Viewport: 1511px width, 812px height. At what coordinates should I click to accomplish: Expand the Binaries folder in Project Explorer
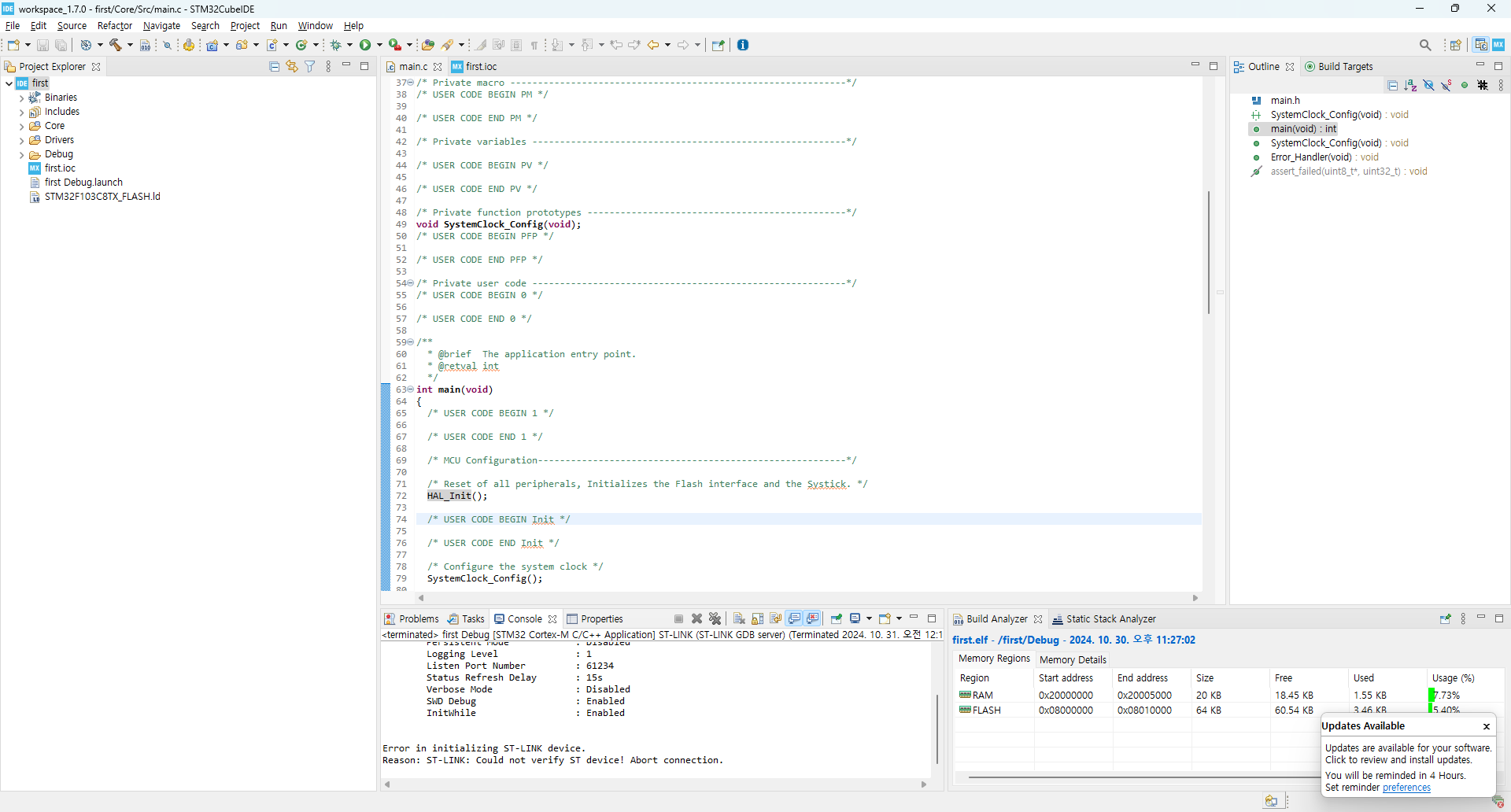point(21,98)
